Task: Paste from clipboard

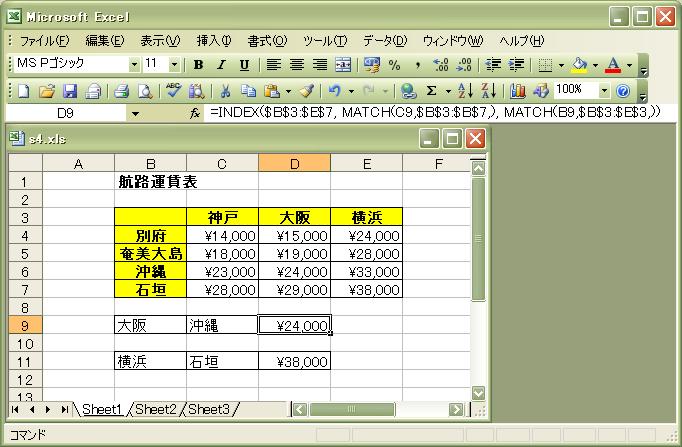Action: 272,91
